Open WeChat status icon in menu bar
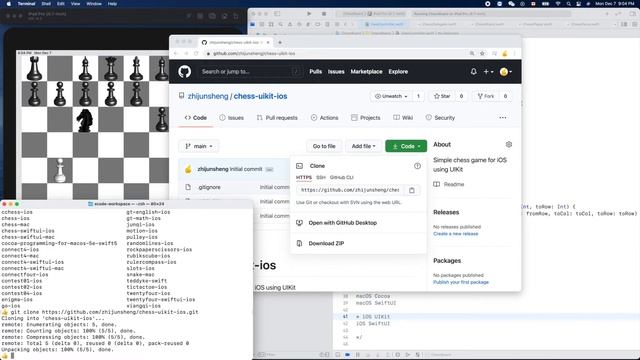 [511, 4]
